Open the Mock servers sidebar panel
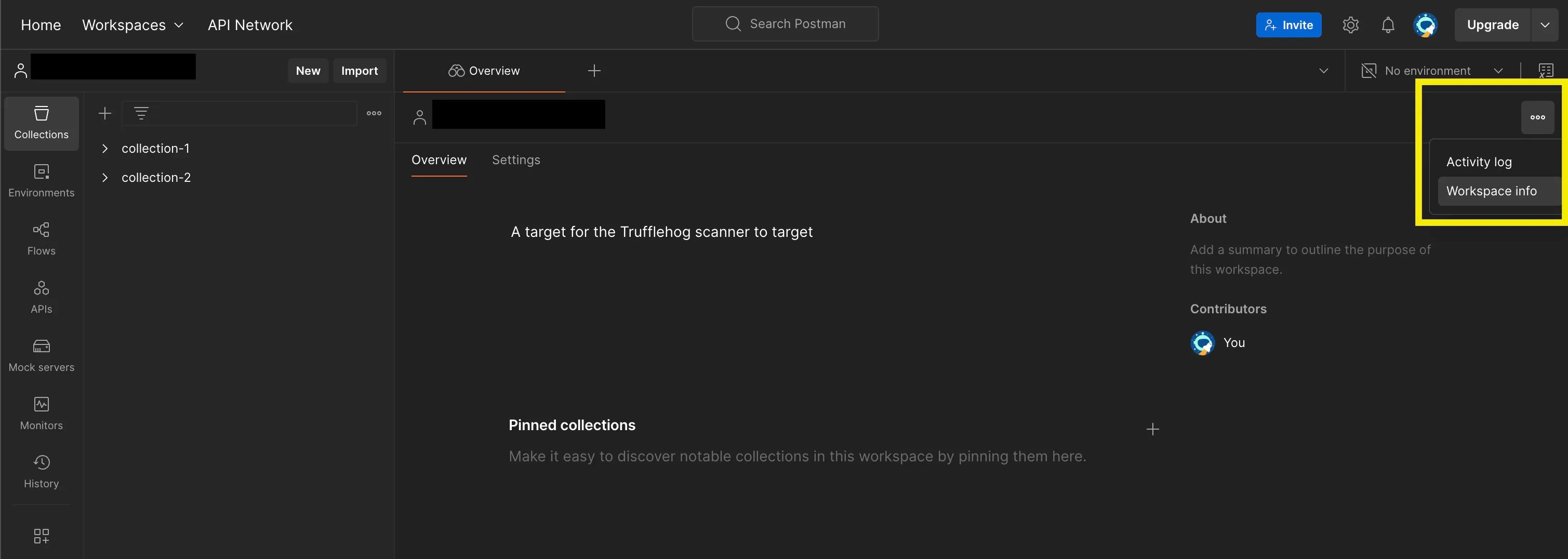 click(42, 356)
